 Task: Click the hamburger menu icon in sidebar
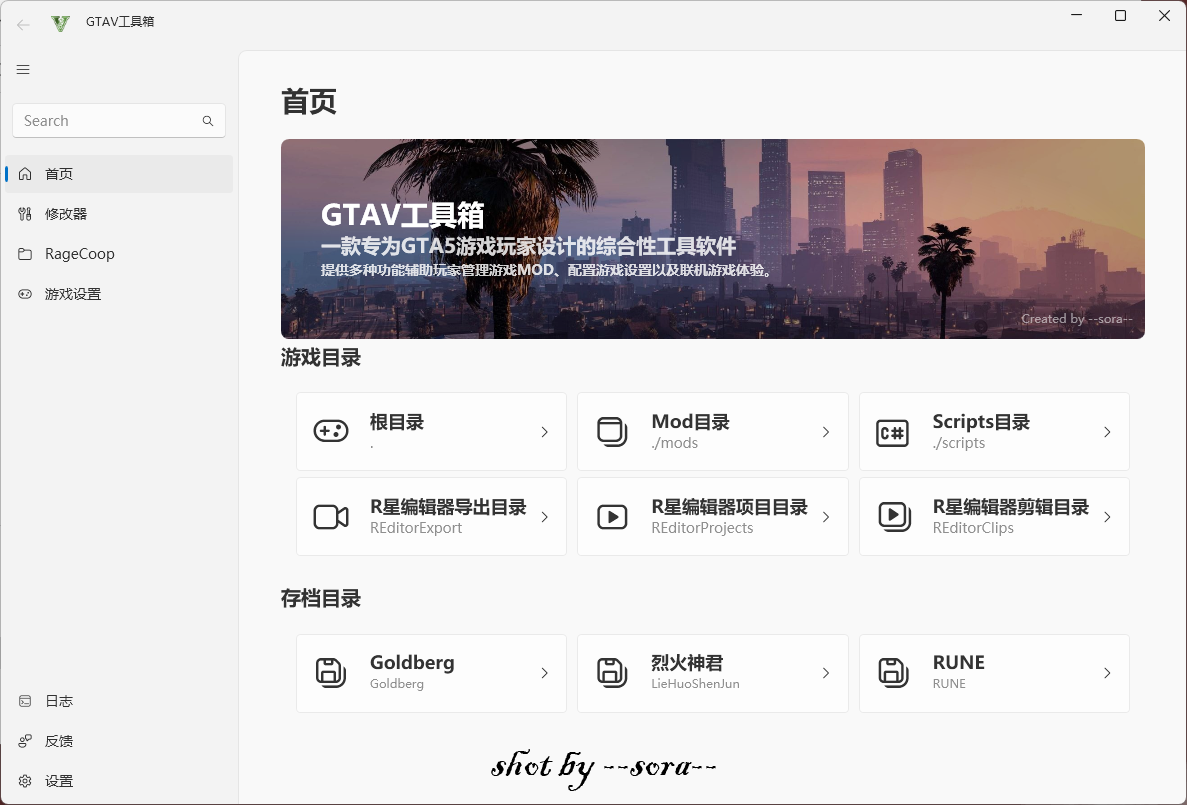tap(23, 70)
